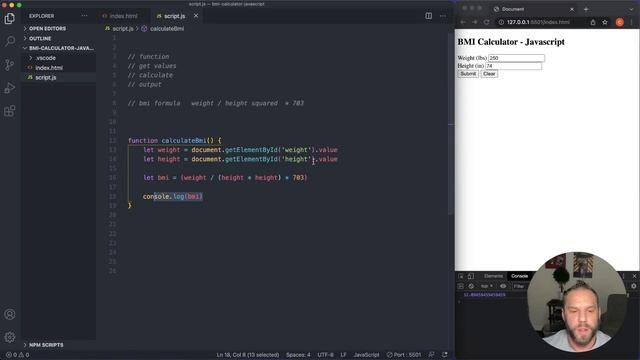Open Explorer panel more actions ellipsis
Image resolution: width=640 pixels, height=360 pixels.
pos(84,16)
